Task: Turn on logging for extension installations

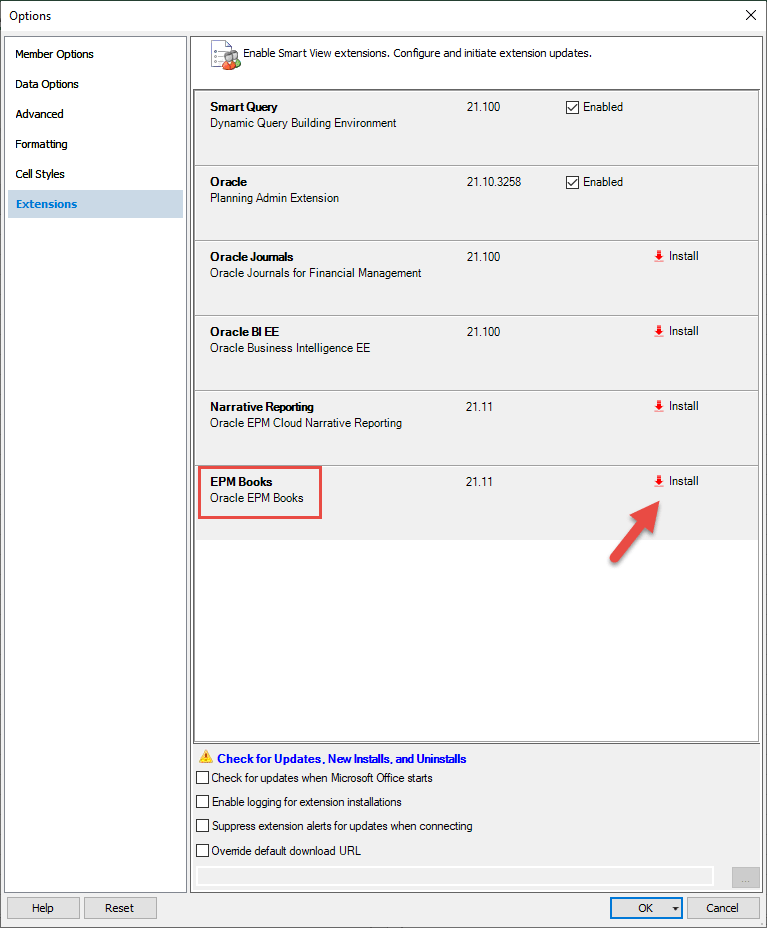Action: pyautogui.click(x=203, y=802)
